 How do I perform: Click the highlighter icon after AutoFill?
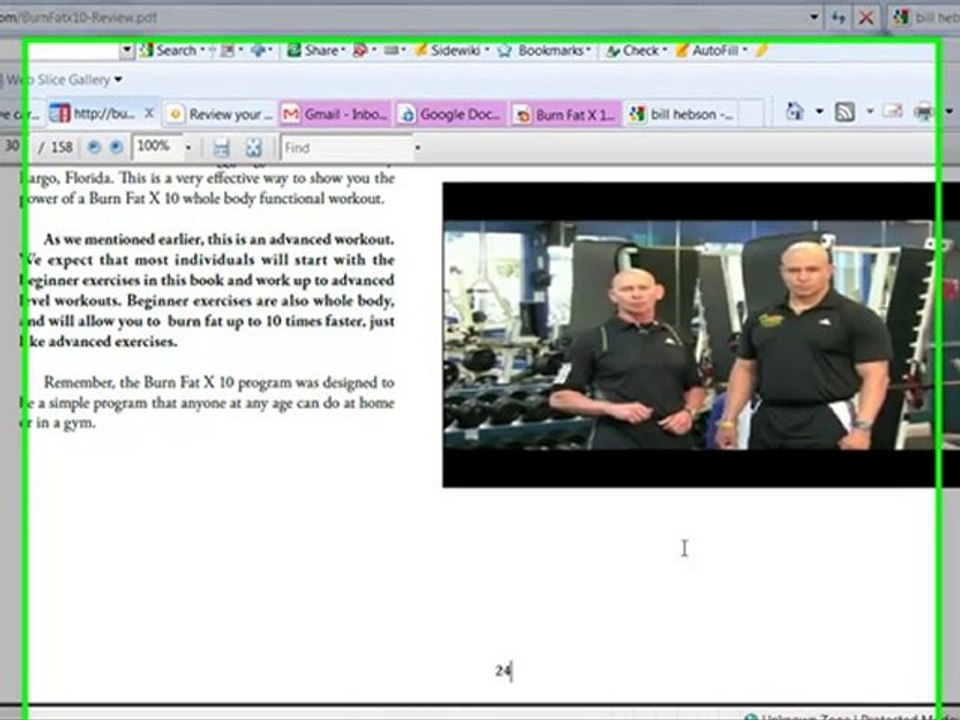tap(761, 51)
